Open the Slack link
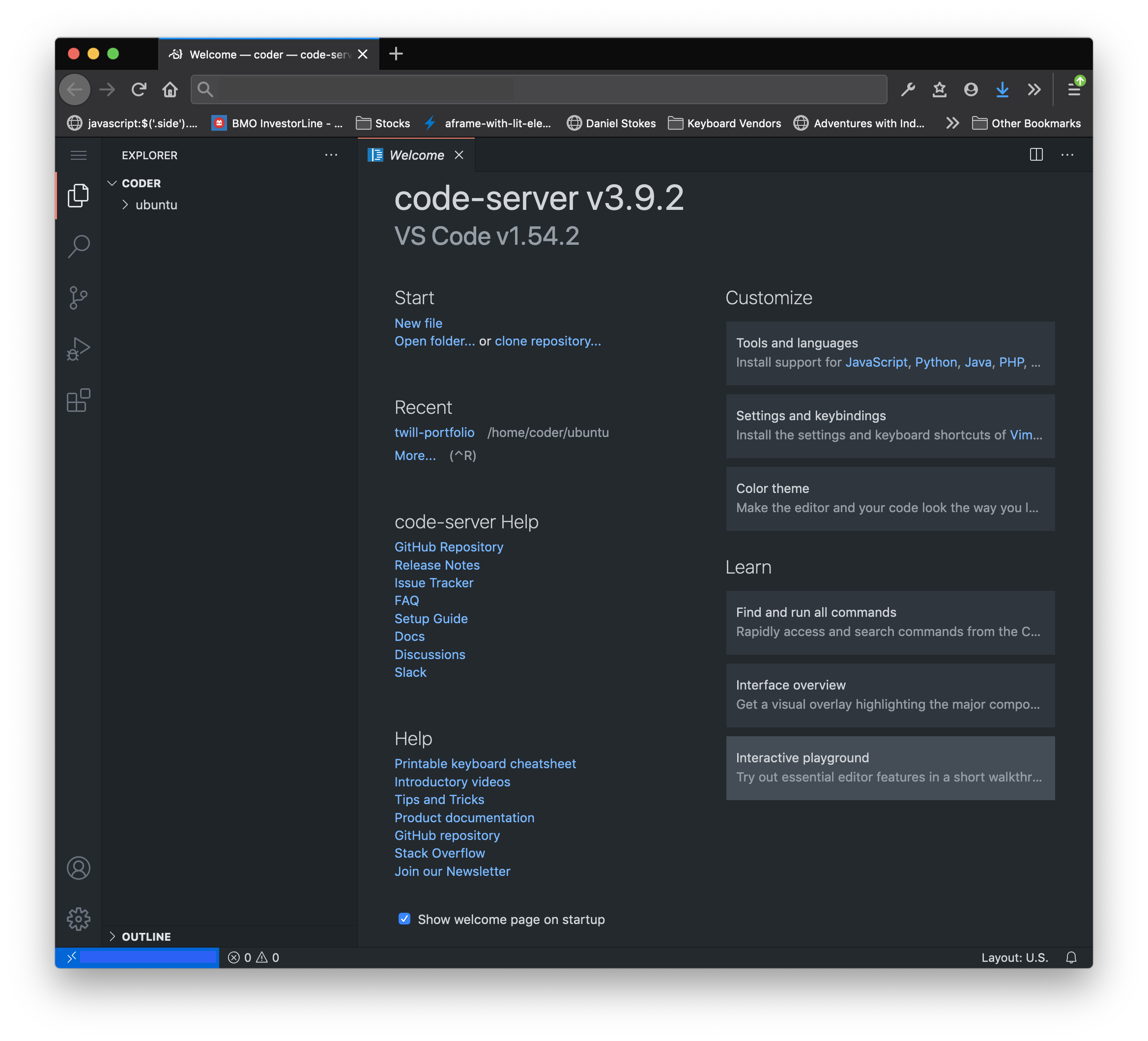Image resolution: width=1148 pixels, height=1041 pixels. point(410,672)
